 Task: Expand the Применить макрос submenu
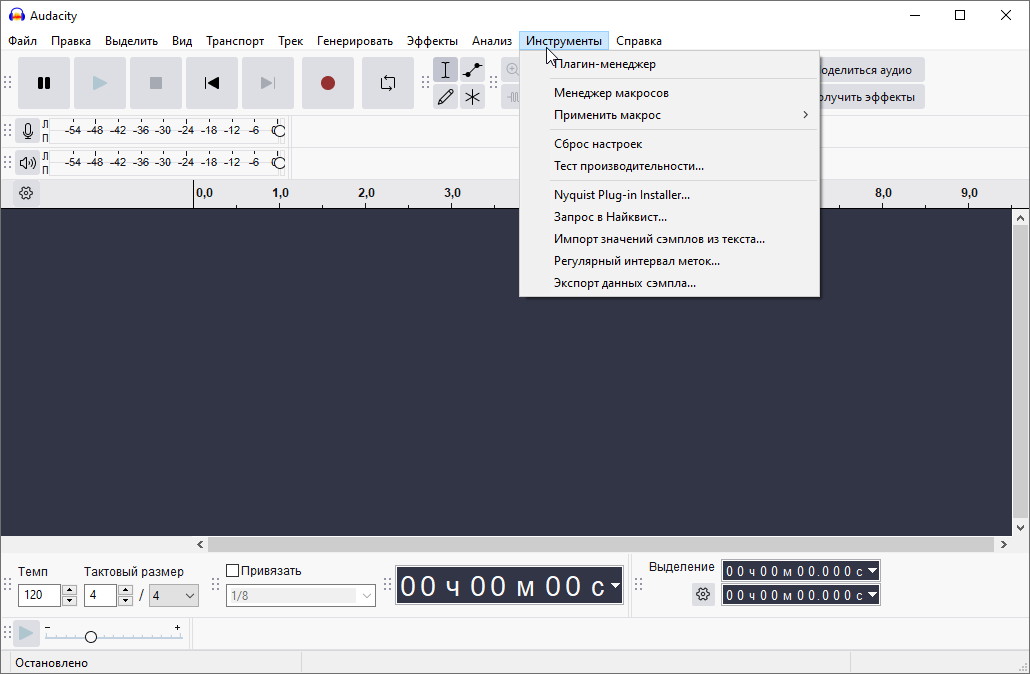pos(669,115)
